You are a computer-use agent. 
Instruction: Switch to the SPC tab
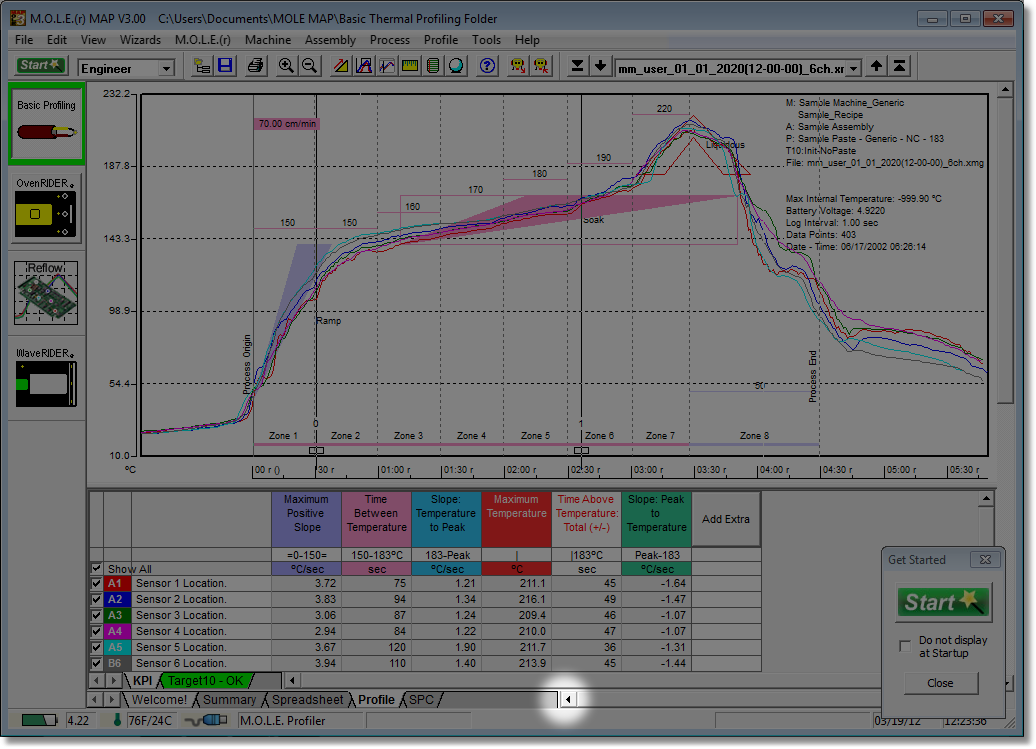[422, 699]
